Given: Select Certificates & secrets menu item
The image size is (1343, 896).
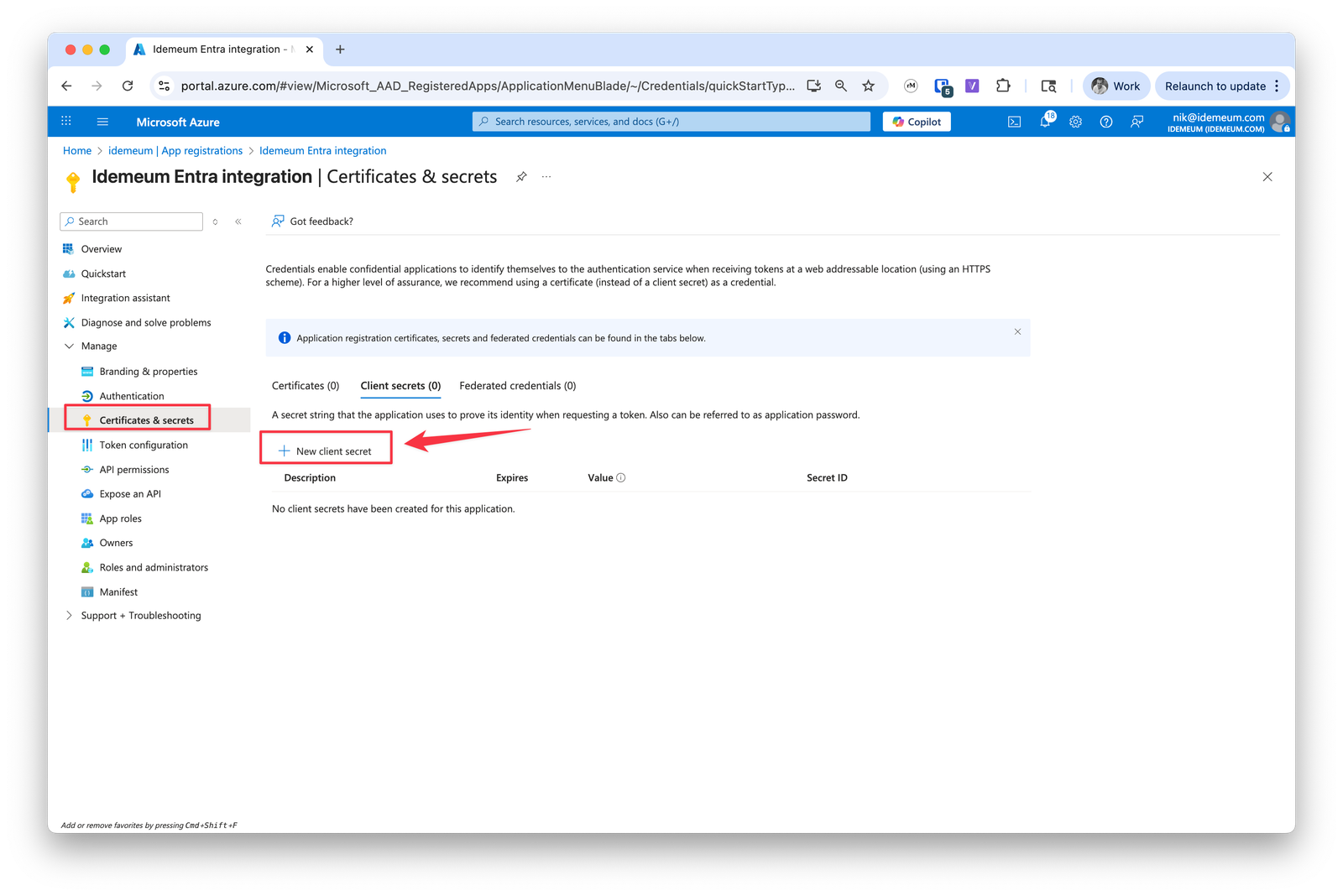Looking at the screenshot, I should 146,420.
